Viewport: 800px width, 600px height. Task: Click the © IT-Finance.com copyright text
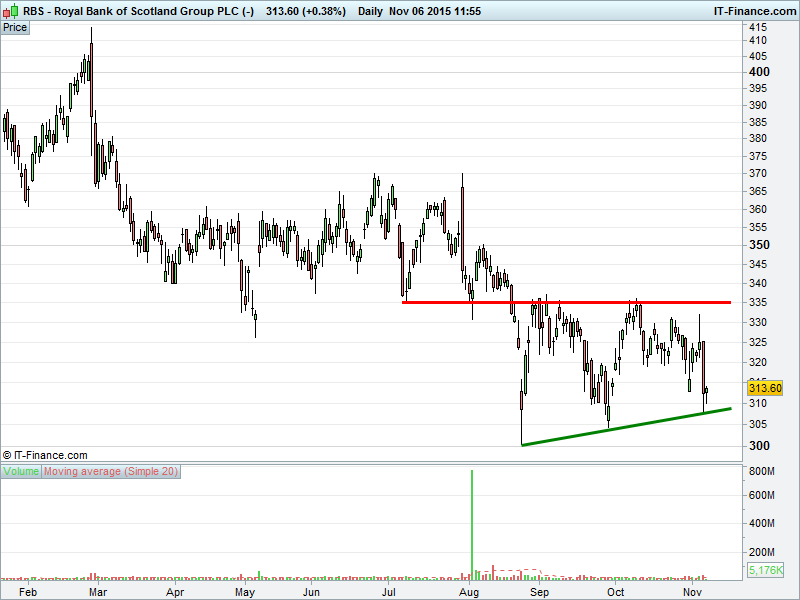point(45,455)
